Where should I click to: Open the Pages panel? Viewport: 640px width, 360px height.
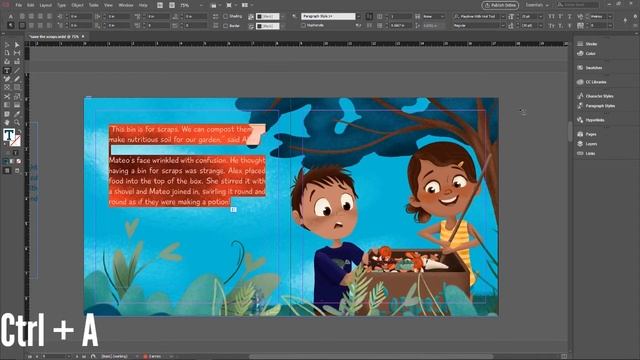(587, 134)
